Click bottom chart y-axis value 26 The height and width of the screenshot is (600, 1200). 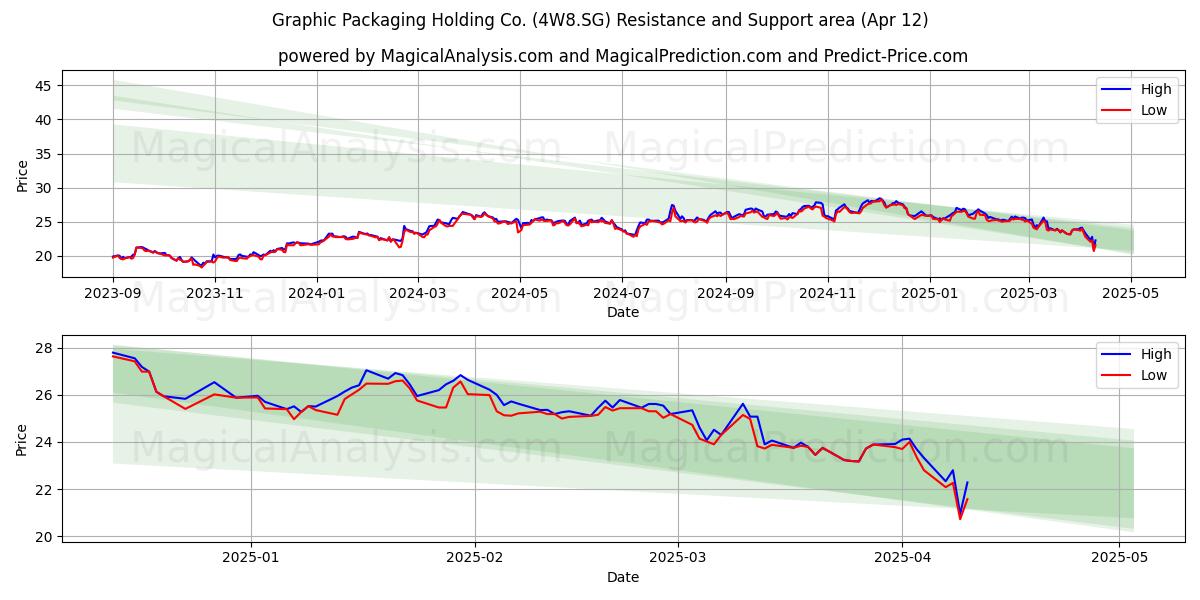coord(44,395)
